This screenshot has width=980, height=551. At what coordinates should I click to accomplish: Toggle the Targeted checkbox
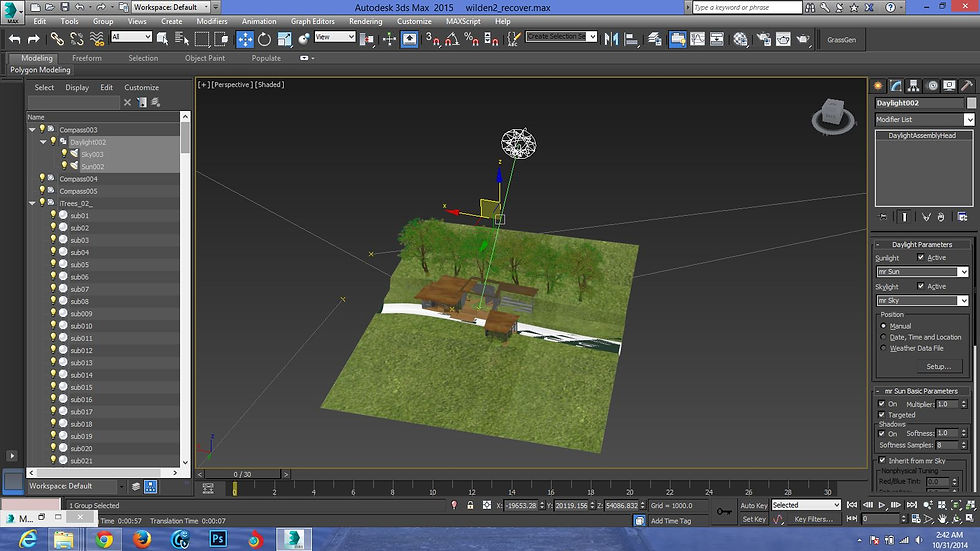coord(881,414)
